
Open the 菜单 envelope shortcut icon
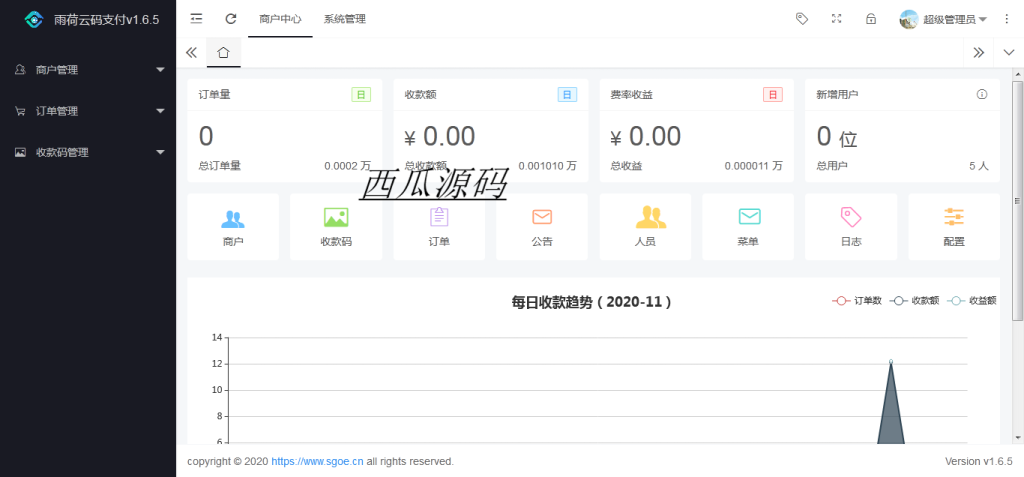tap(749, 216)
